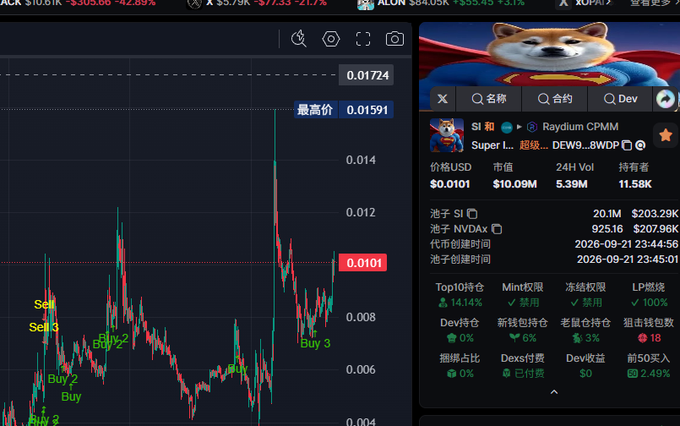Click the 查看更多 link
This screenshot has height=426, width=680.
click(653, 3)
